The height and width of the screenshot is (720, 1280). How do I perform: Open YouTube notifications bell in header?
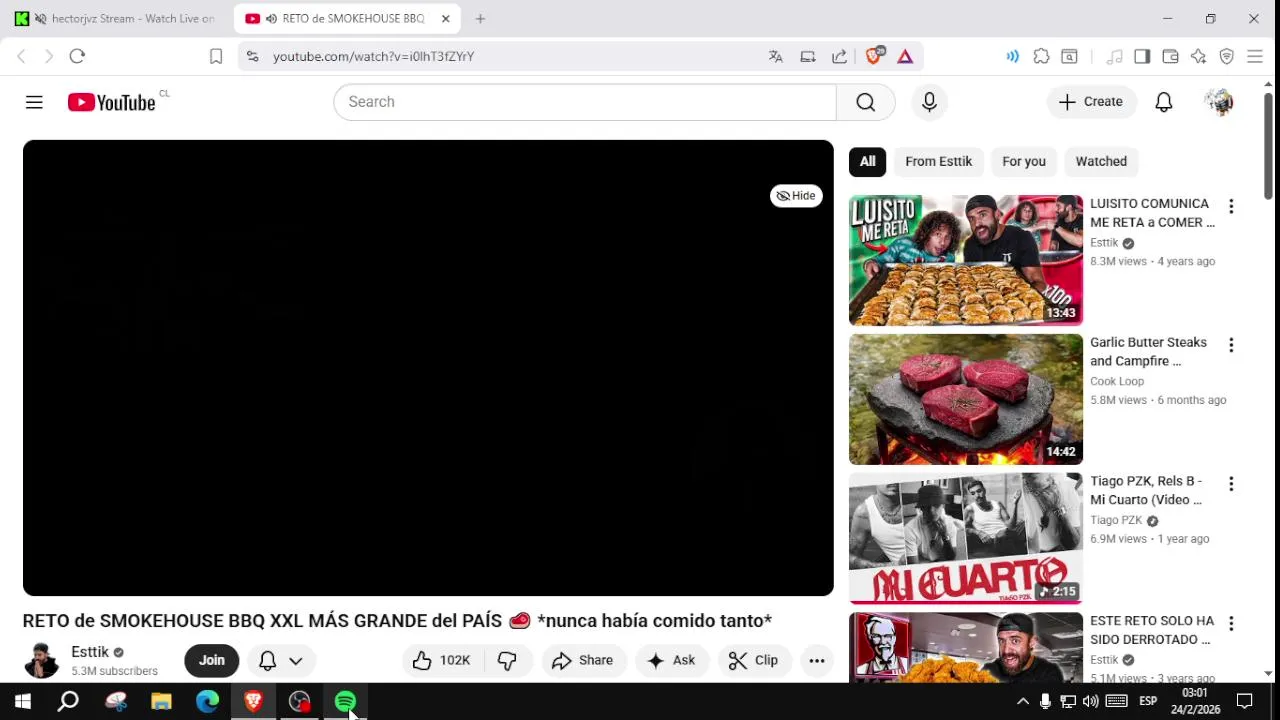1164,102
